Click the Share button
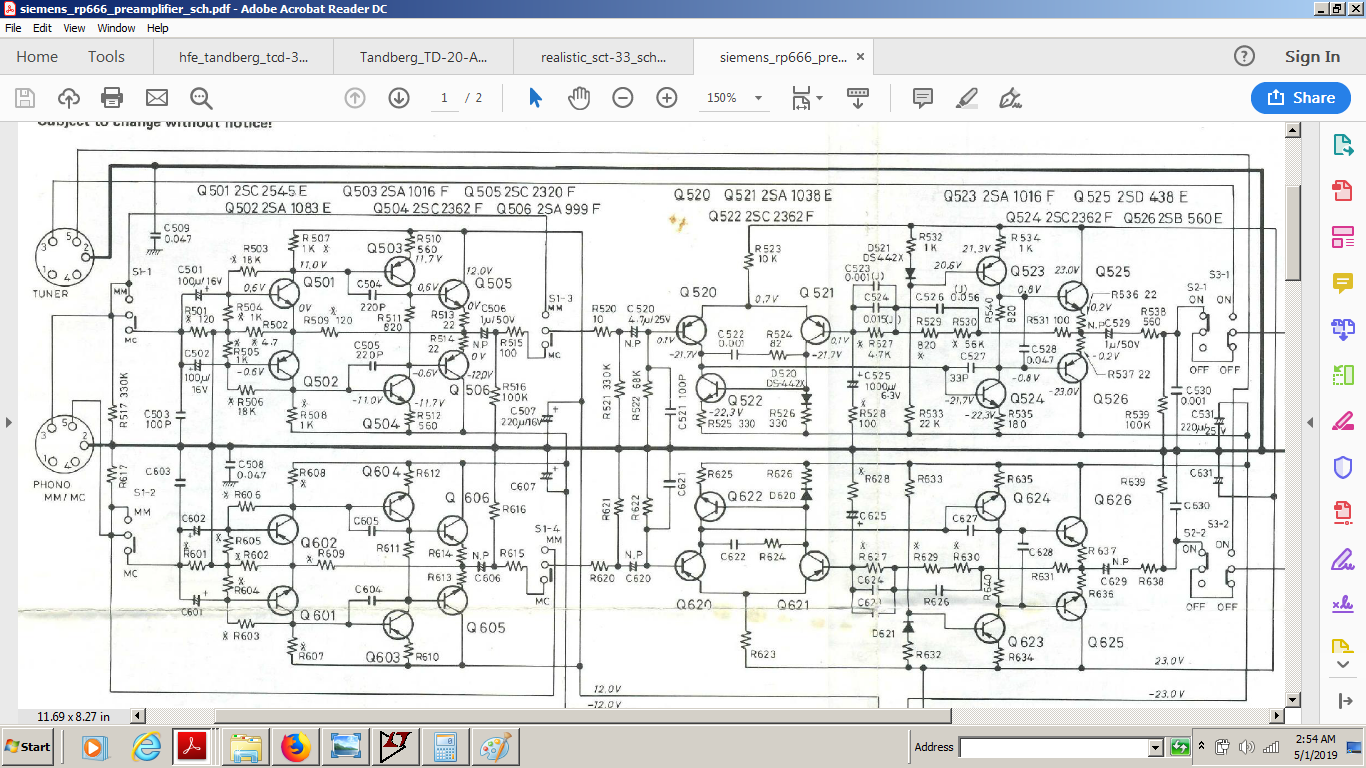The image size is (1366, 768). point(1301,98)
